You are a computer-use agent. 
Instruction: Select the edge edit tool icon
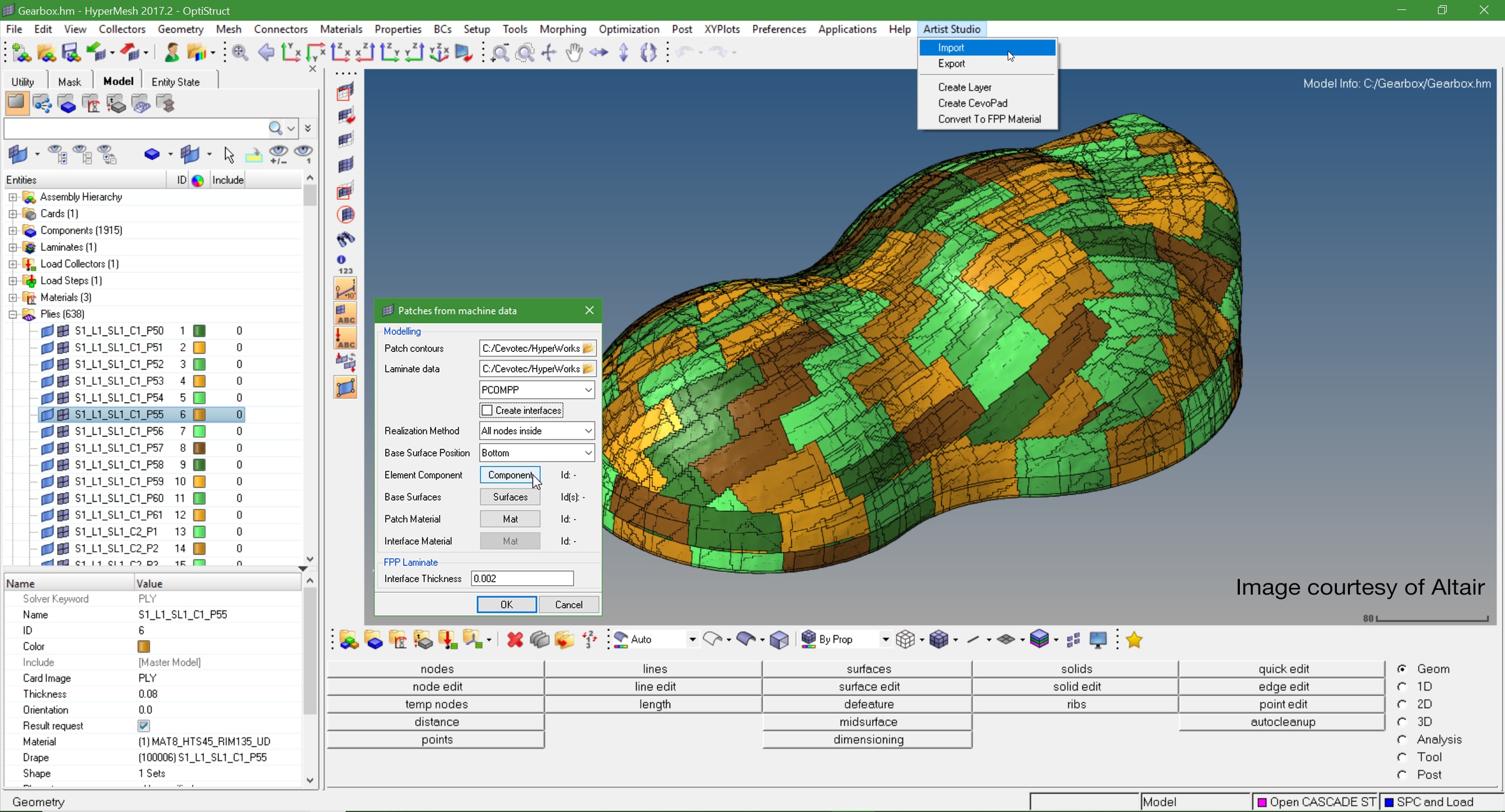(1283, 686)
